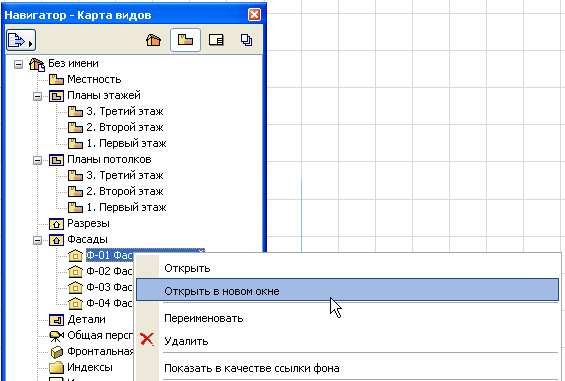The image size is (565, 381).
Task: Select Ф-01 elevation view icon
Action: (x=75, y=256)
